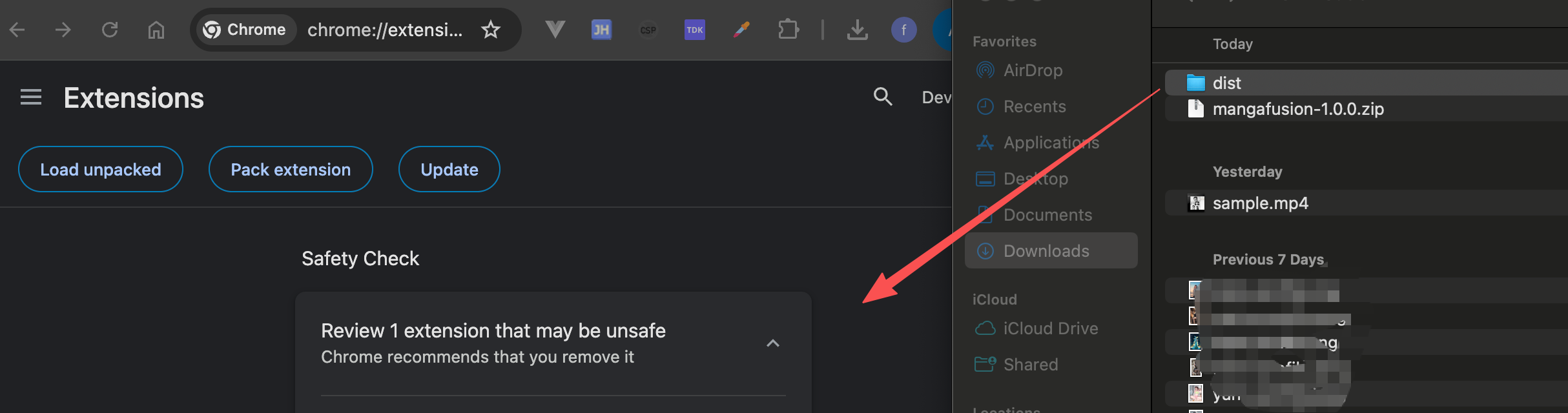Select sample.mp4 file in Finder
This screenshot has height=413, width=1568.
pyautogui.click(x=1367, y=203)
